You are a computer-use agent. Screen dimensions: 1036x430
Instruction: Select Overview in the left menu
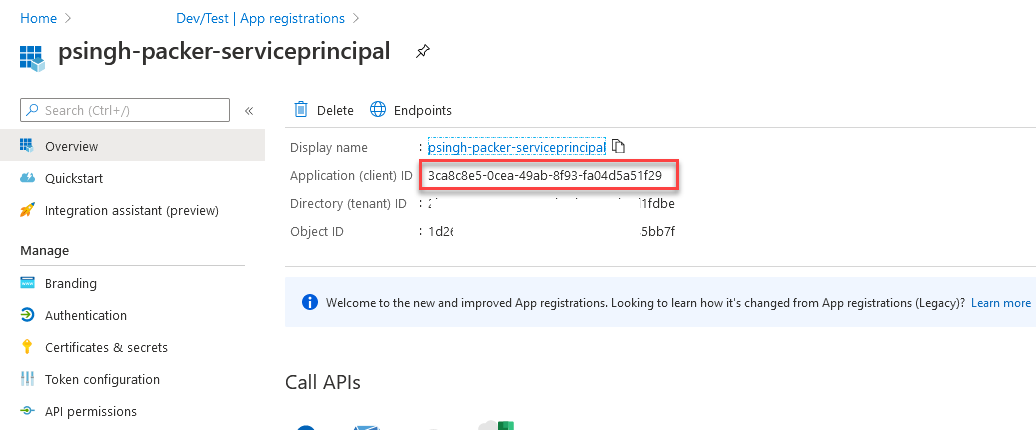tap(71, 146)
